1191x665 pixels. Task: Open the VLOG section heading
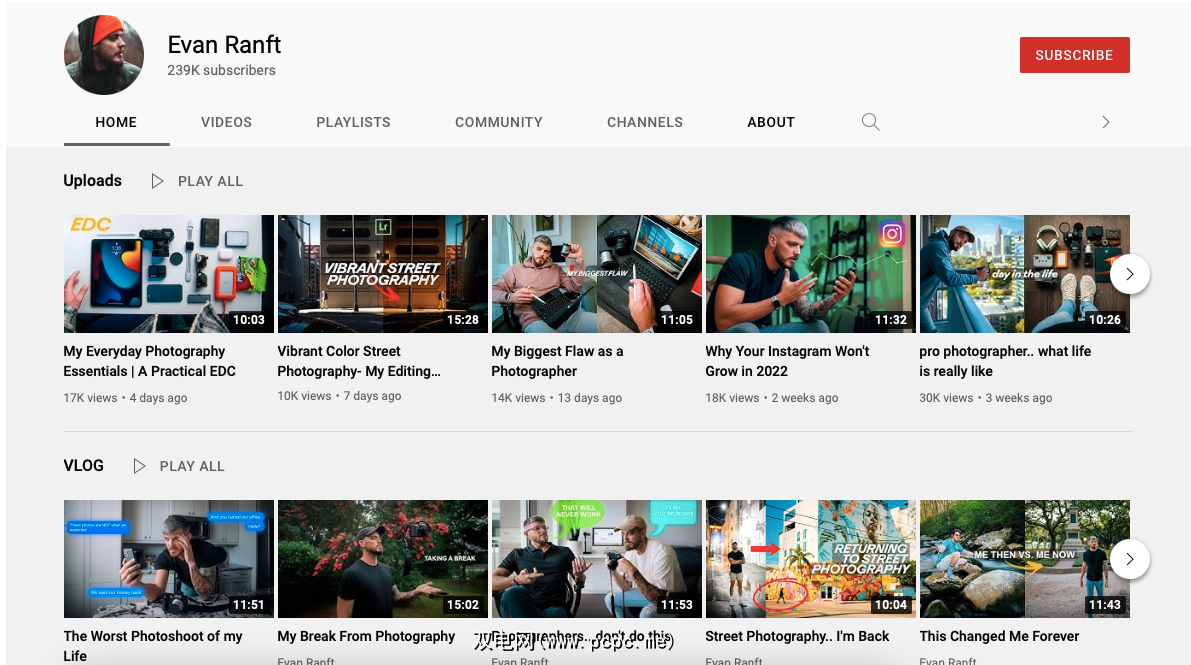click(x=84, y=465)
